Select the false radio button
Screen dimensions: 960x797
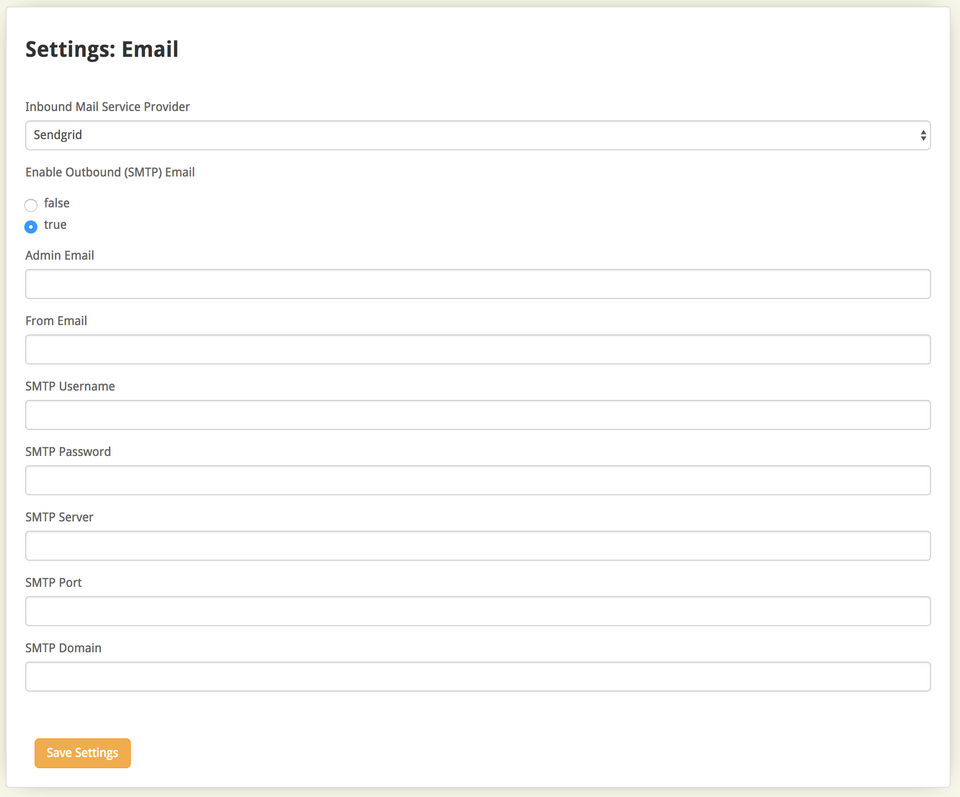click(31, 205)
